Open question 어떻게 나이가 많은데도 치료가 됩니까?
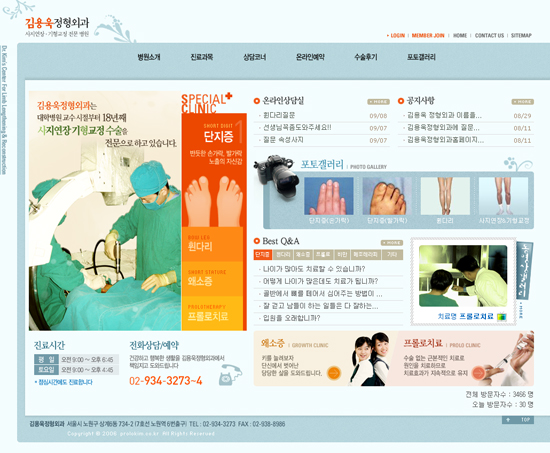The height and width of the screenshot is (453, 550). (x=321, y=281)
